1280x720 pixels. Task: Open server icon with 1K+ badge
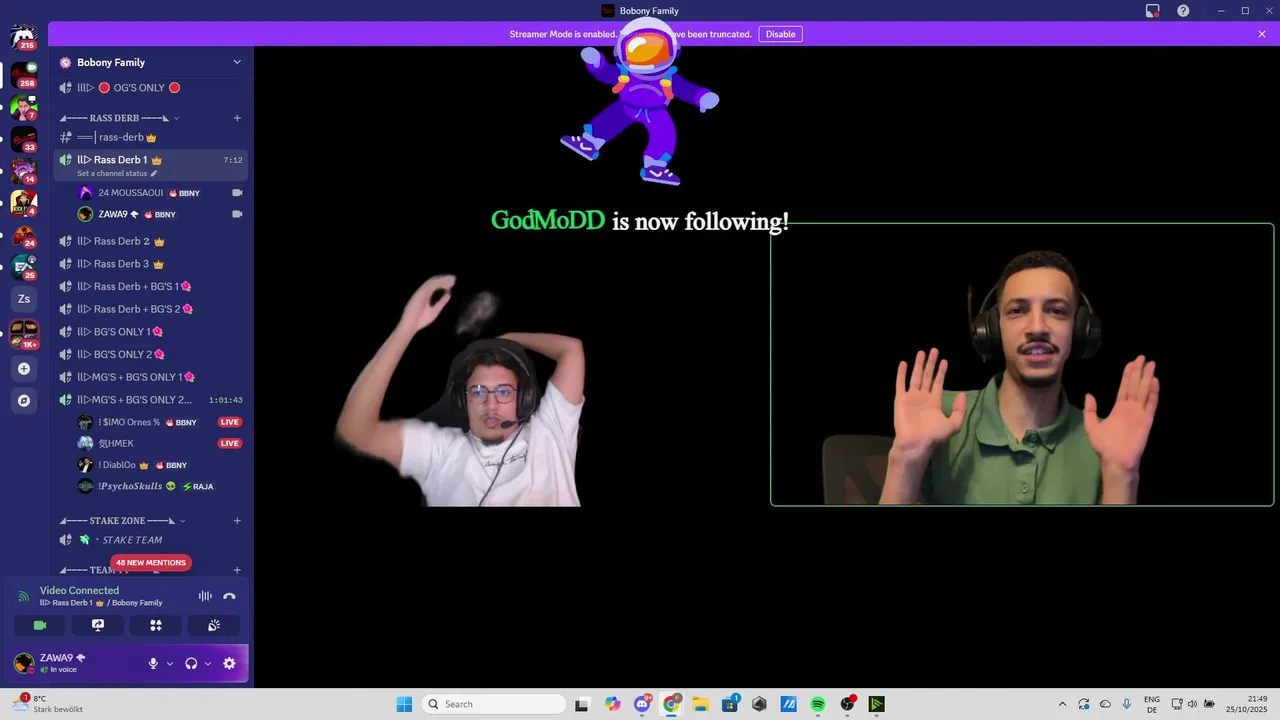(24, 333)
